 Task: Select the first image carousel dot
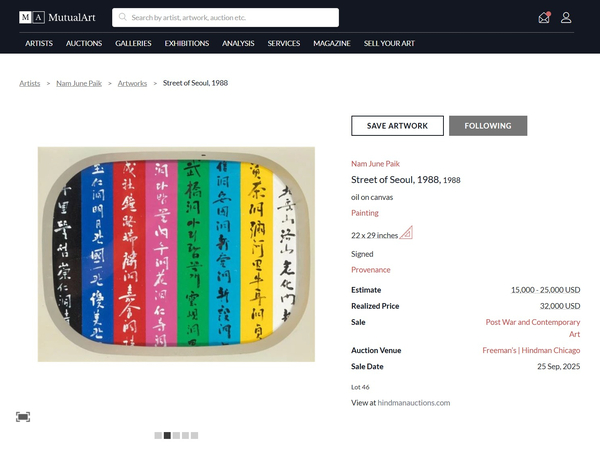tap(158, 436)
